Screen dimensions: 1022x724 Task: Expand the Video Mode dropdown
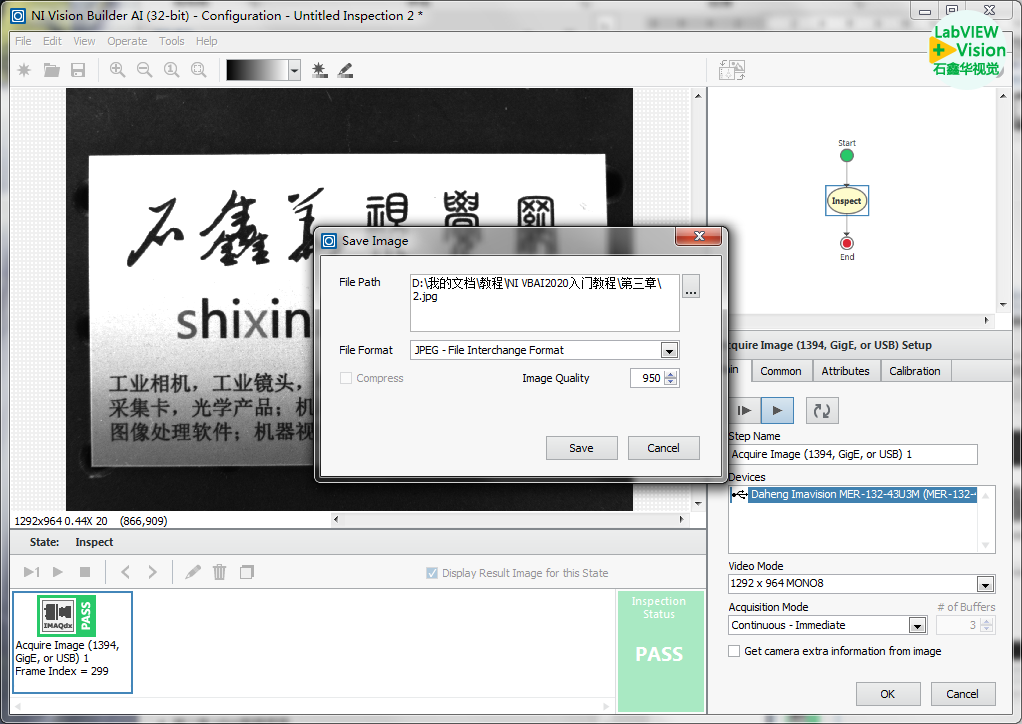tap(985, 585)
